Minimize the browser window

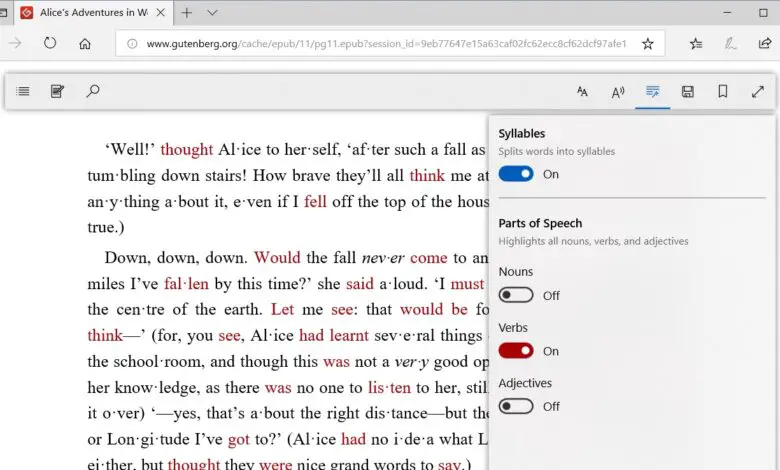(x=727, y=13)
